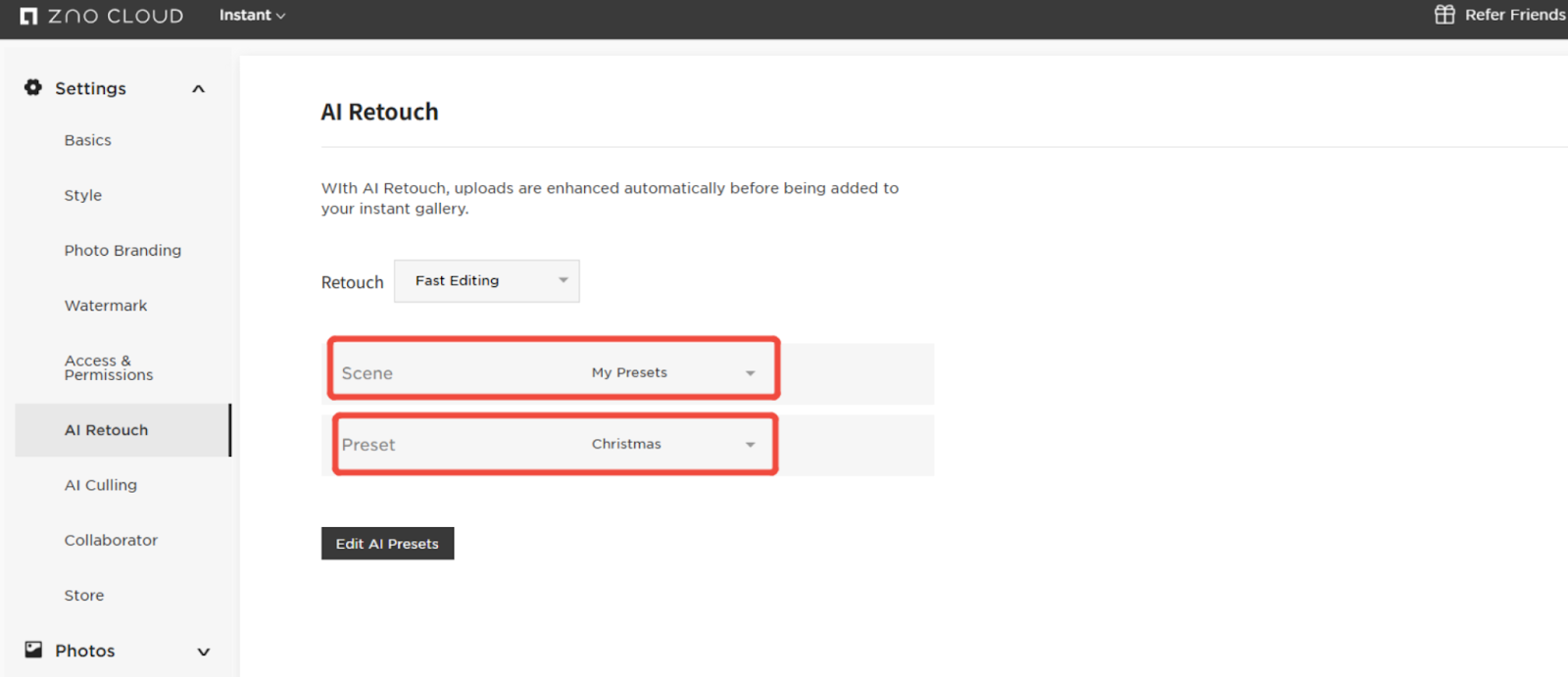1568x677 pixels.
Task: Open the Preset Christmas dropdown
Action: [672, 445]
